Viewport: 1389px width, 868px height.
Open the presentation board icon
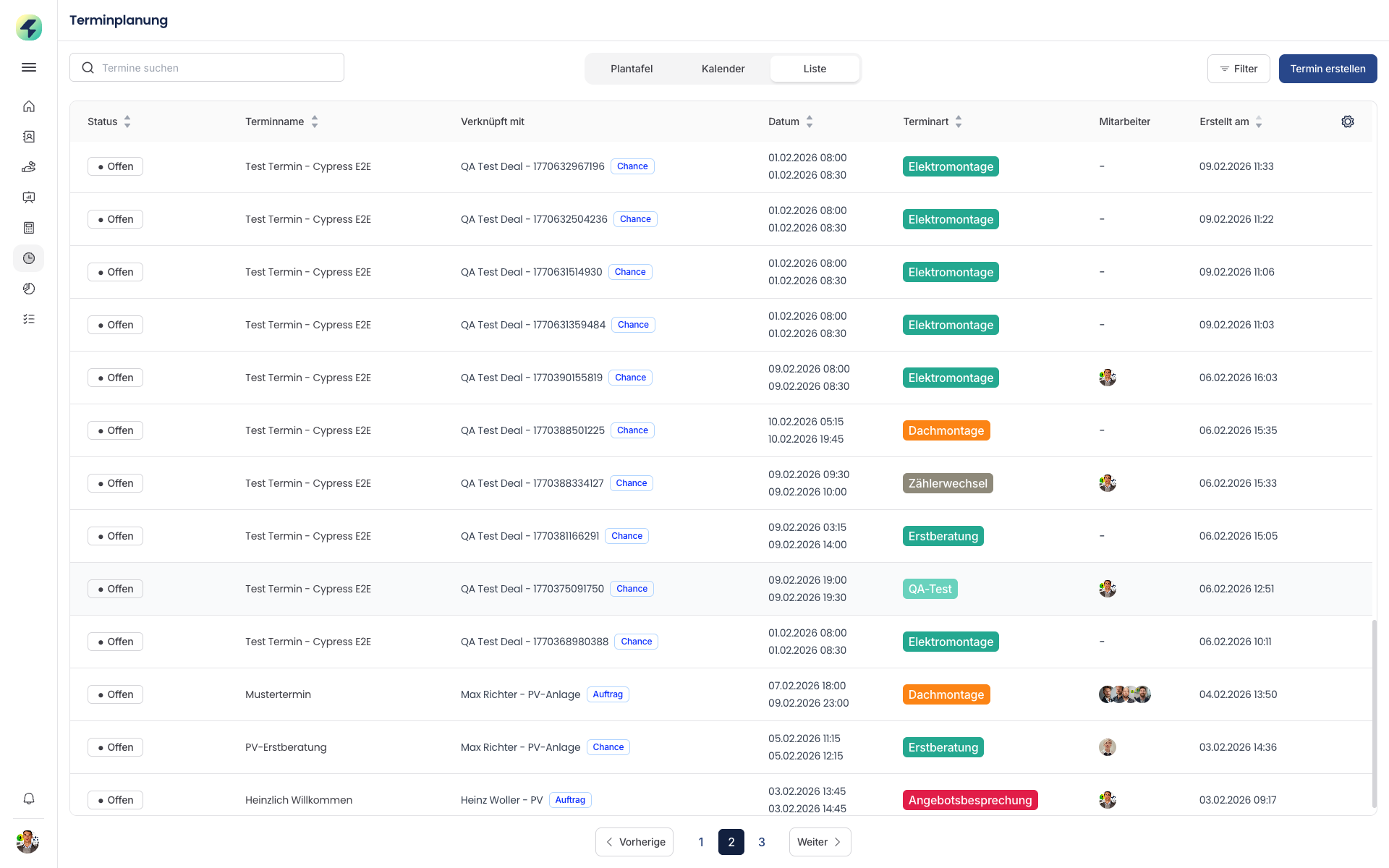[x=29, y=197]
